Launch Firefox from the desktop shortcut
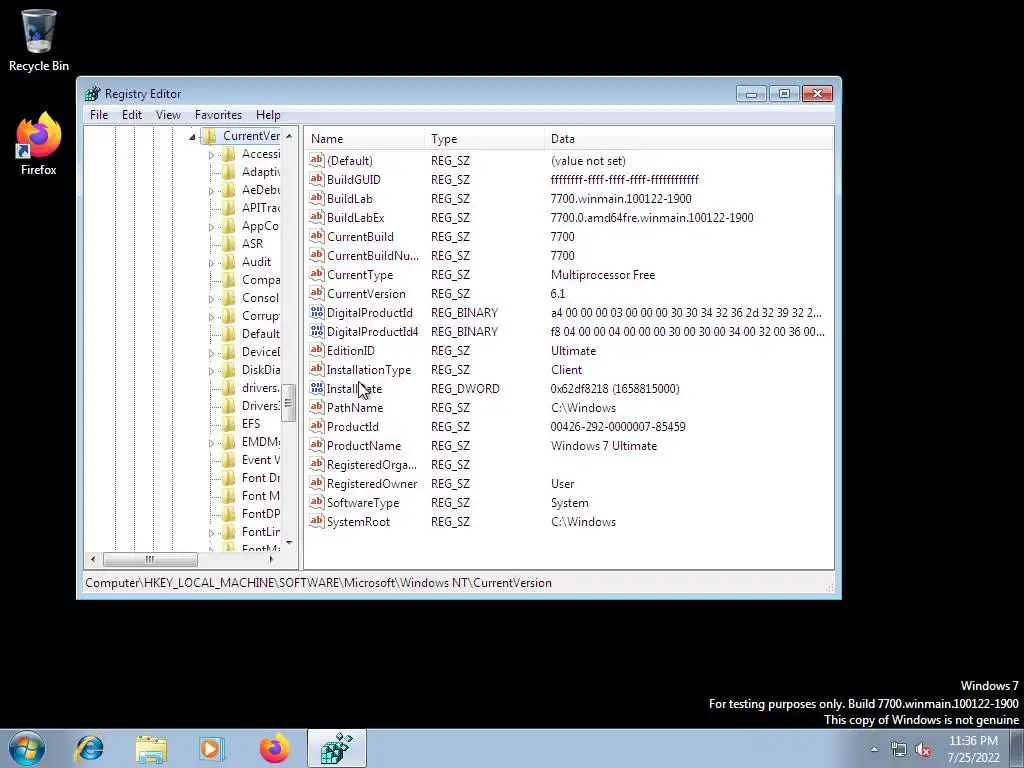The image size is (1024, 768). click(39, 144)
